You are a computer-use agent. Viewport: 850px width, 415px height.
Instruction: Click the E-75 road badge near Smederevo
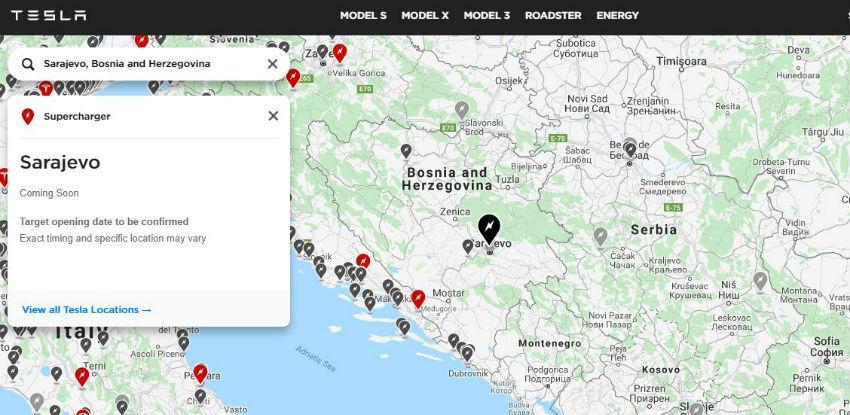pyautogui.click(x=673, y=208)
